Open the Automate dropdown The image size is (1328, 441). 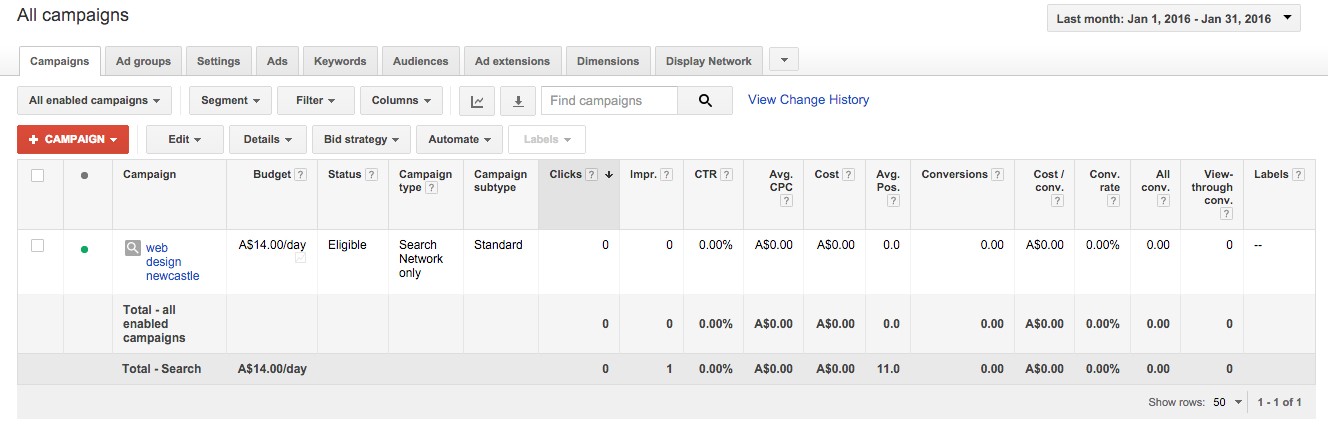tap(460, 139)
